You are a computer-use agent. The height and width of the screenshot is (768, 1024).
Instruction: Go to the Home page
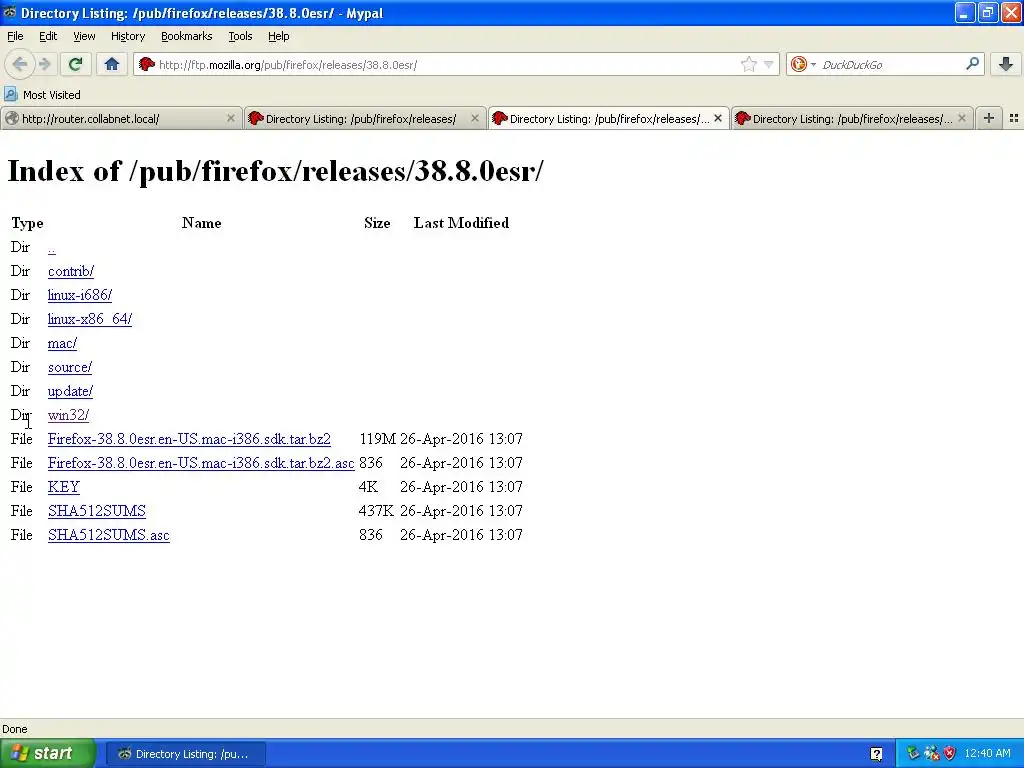tap(112, 64)
